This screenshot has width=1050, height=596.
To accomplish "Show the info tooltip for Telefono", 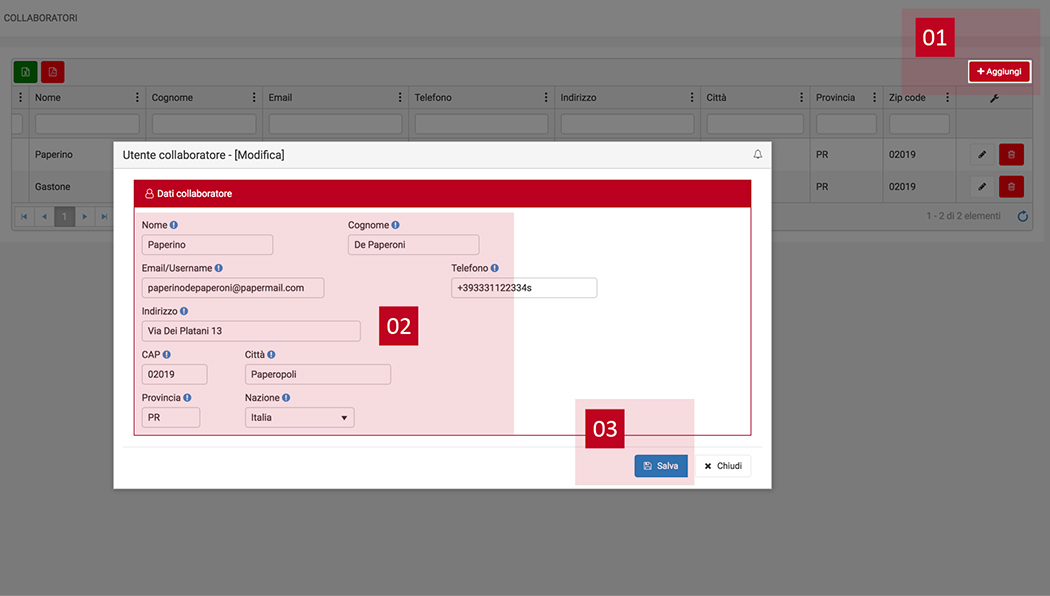I will click(x=494, y=268).
